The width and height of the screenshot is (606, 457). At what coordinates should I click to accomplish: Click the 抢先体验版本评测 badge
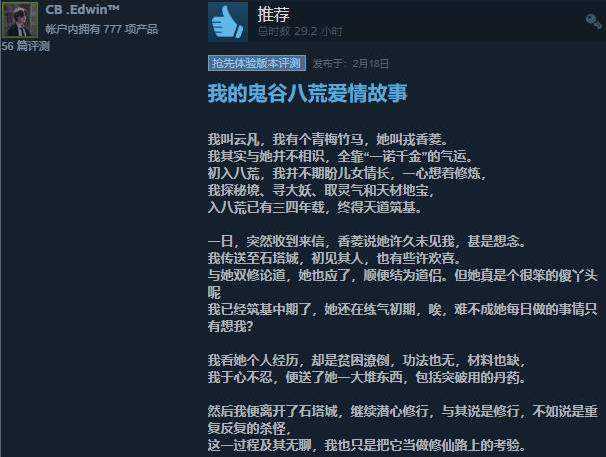click(257, 63)
